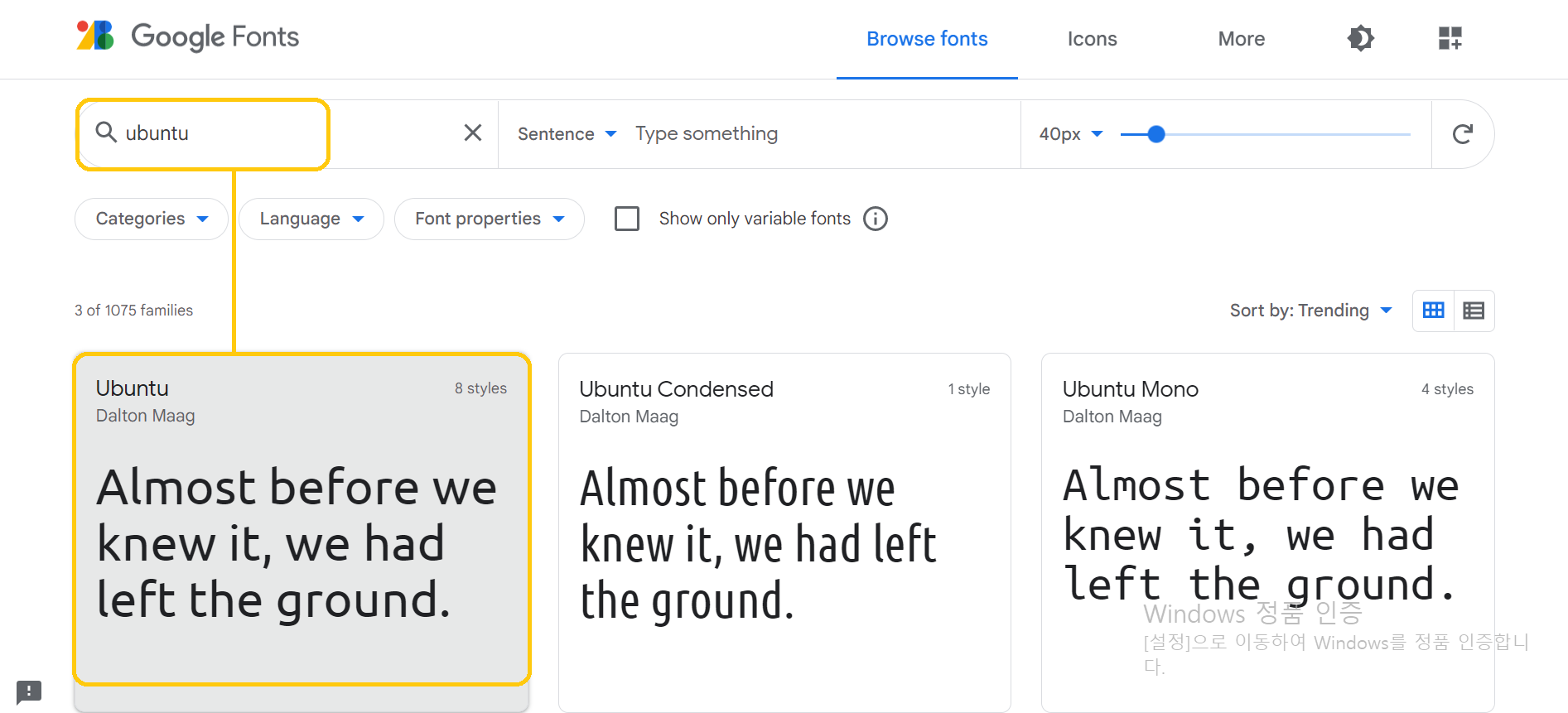
Task: Open the feedback icon at bottom left
Action: (29, 691)
